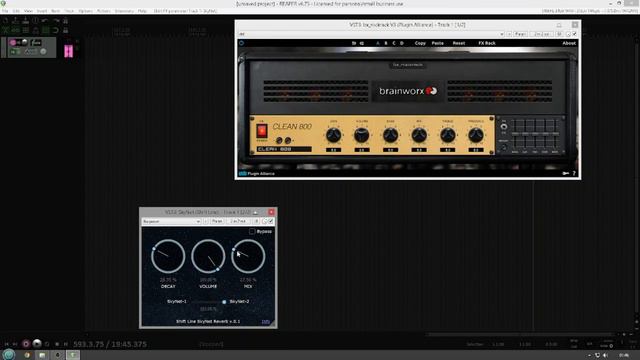Open the Options menu

(x=85, y=11)
